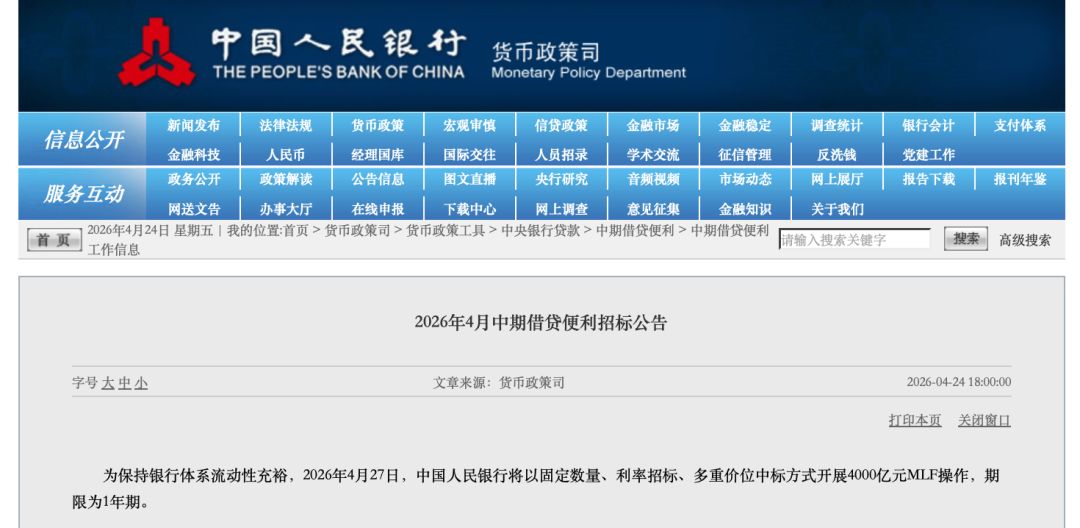
Task: Follow breadcrumb link 中央银行贷款
Action: click(541, 231)
